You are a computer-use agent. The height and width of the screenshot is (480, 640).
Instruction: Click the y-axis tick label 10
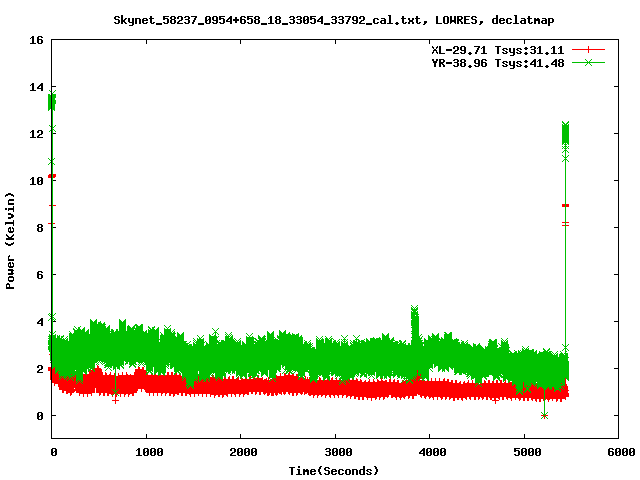tap(36, 181)
